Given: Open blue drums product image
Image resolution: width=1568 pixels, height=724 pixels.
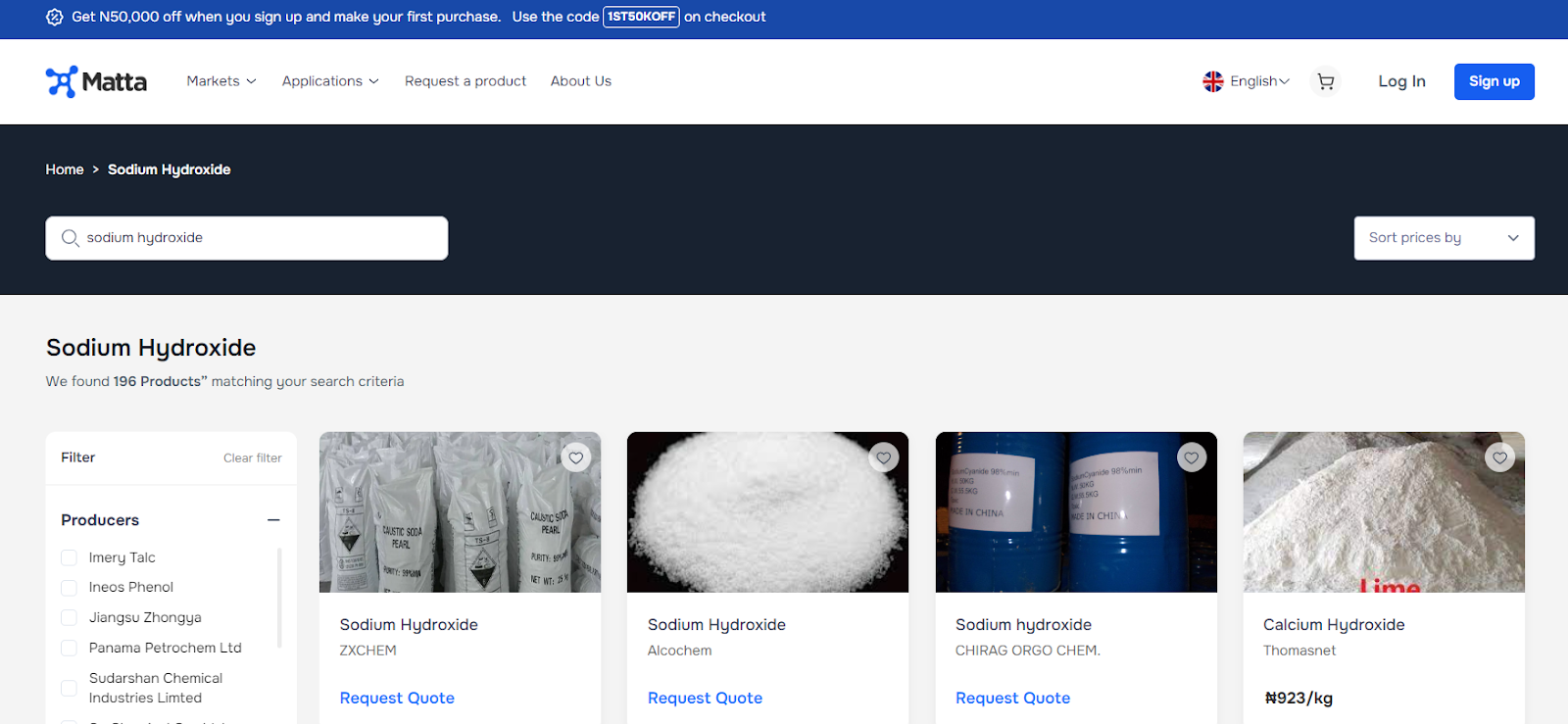Looking at the screenshot, I should (1076, 512).
